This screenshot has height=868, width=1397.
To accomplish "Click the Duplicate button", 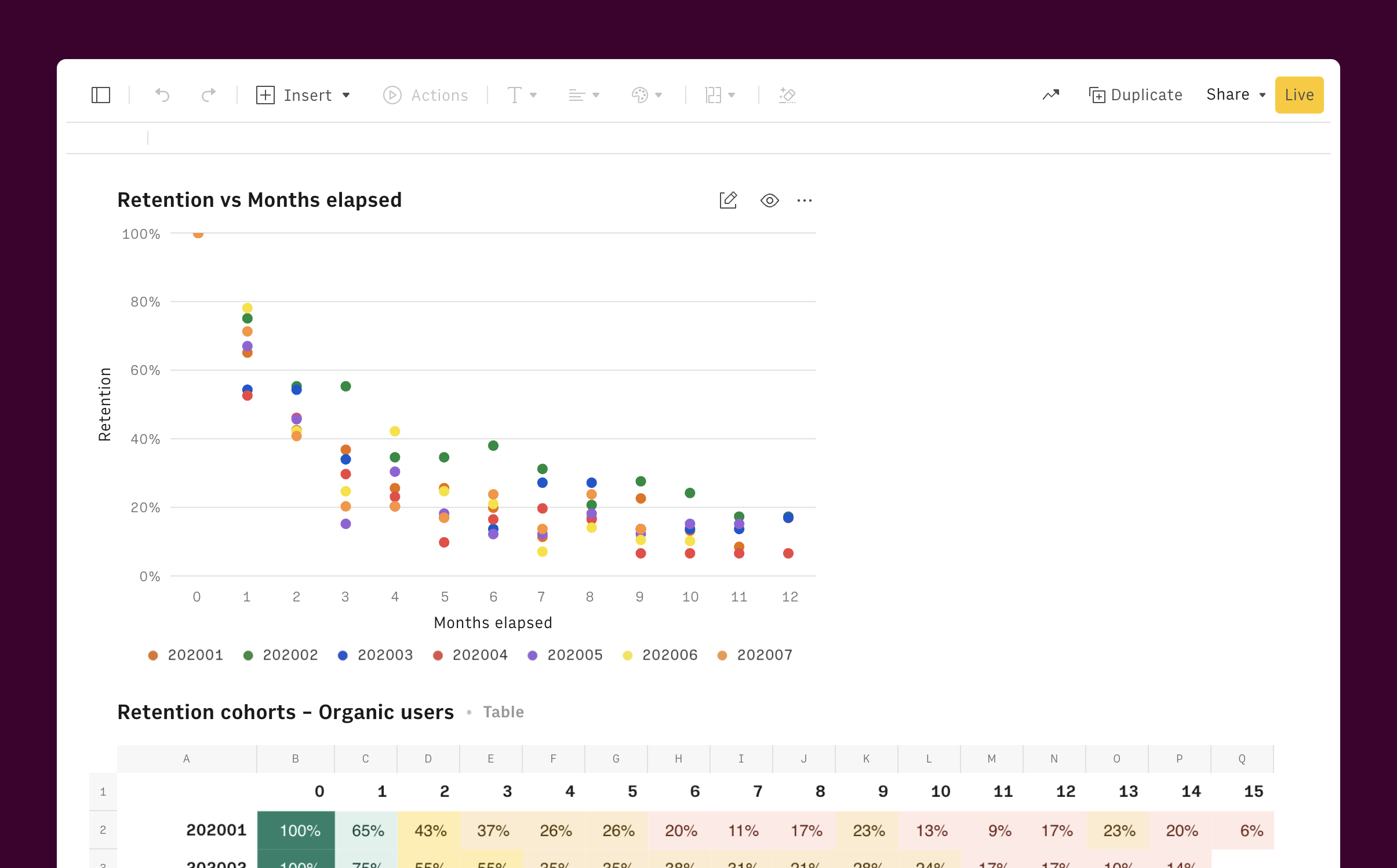I will pyautogui.click(x=1136, y=95).
